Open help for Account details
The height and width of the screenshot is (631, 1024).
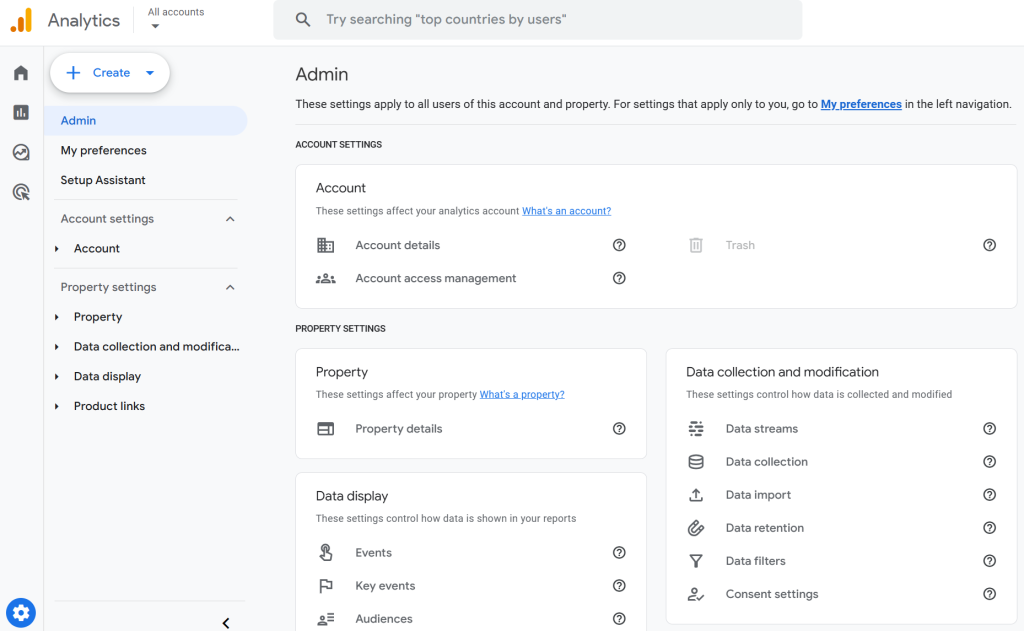[x=619, y=245]
